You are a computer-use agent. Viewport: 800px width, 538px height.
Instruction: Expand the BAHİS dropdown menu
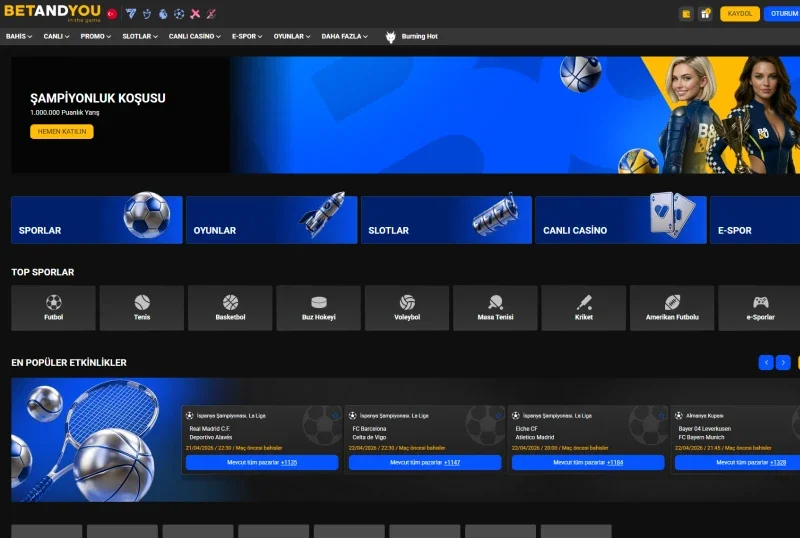19,36
